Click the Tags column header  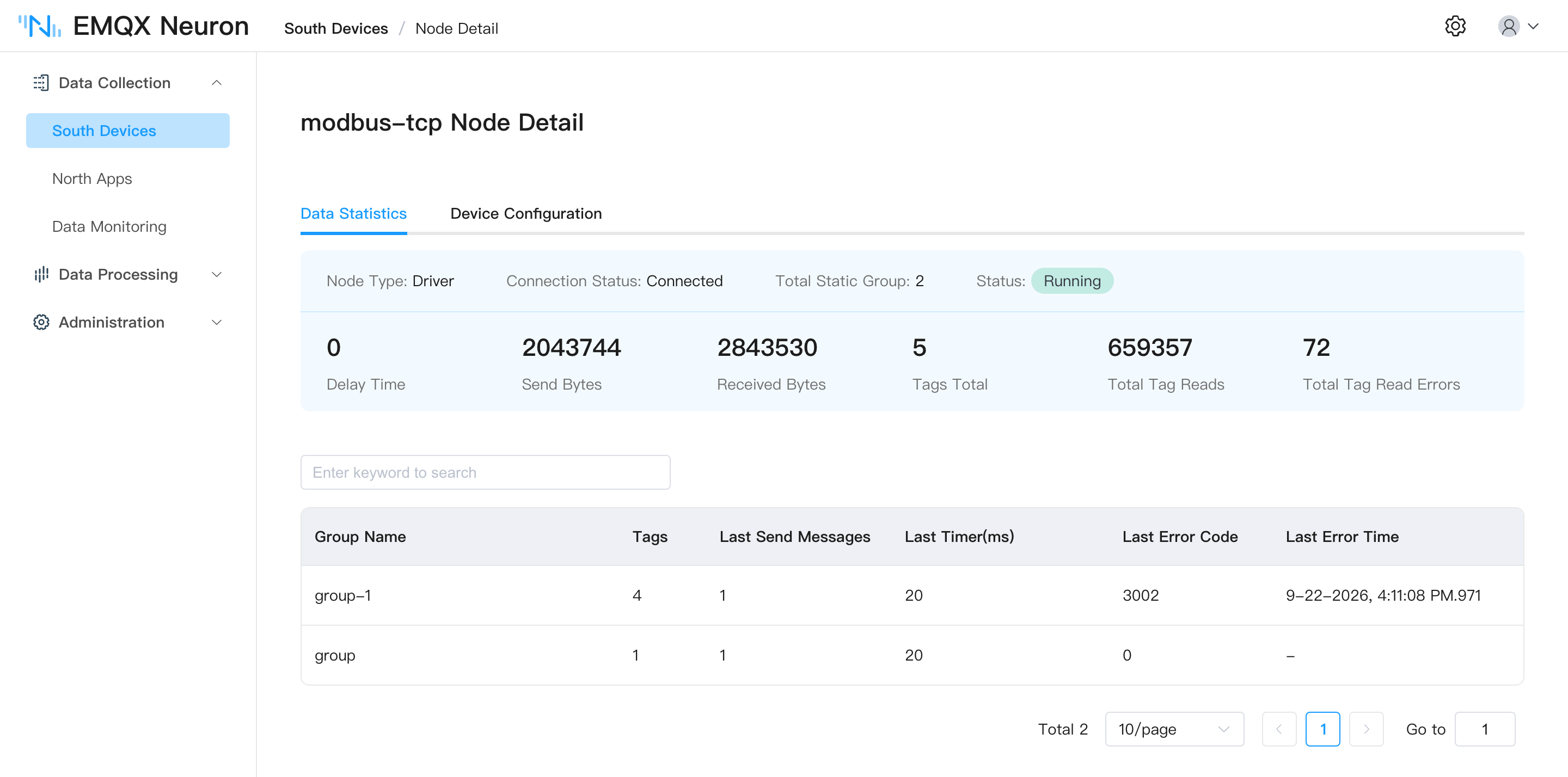(650, 536)
